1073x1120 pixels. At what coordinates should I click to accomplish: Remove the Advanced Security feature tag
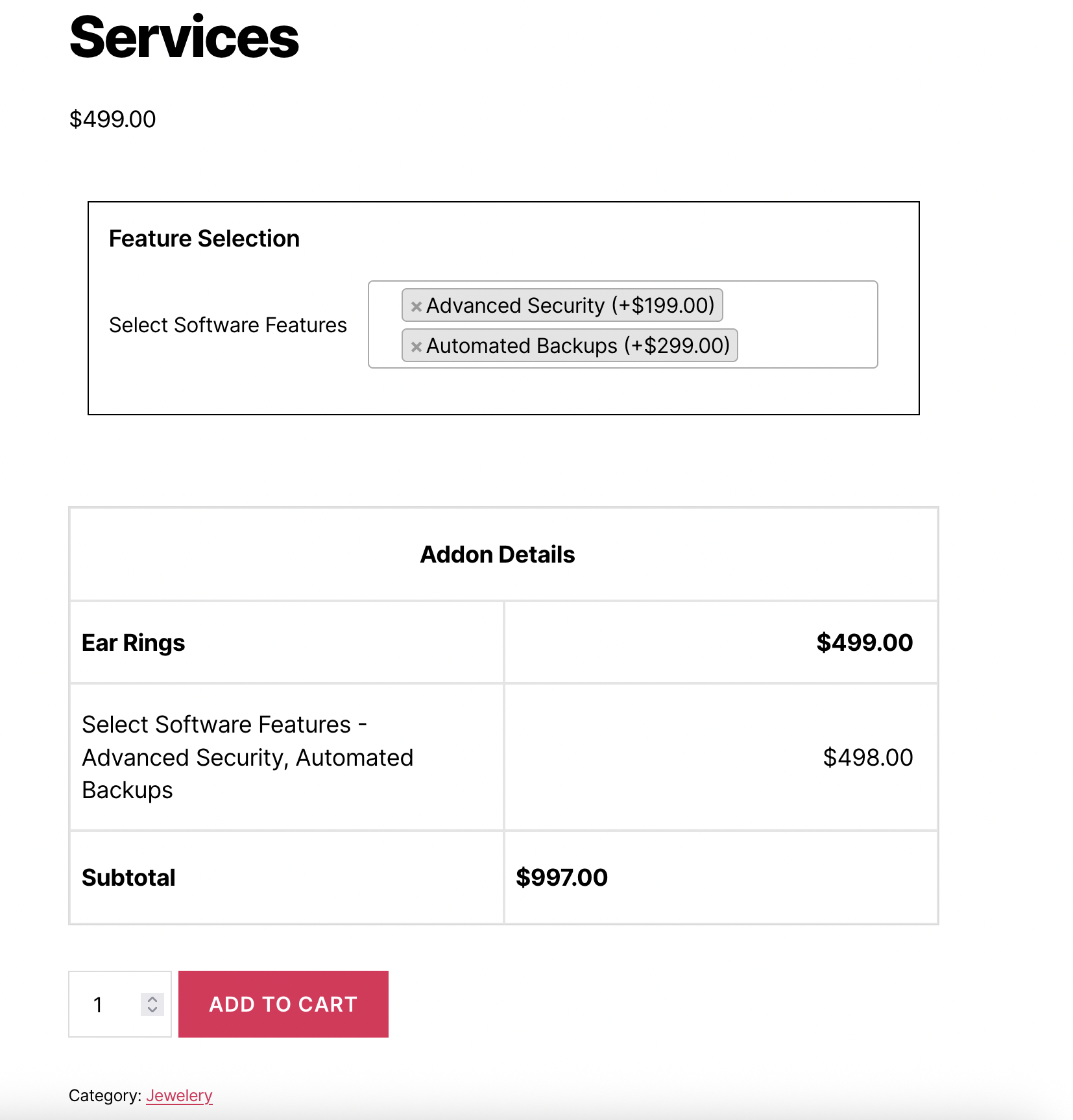(x=416, y=306)
